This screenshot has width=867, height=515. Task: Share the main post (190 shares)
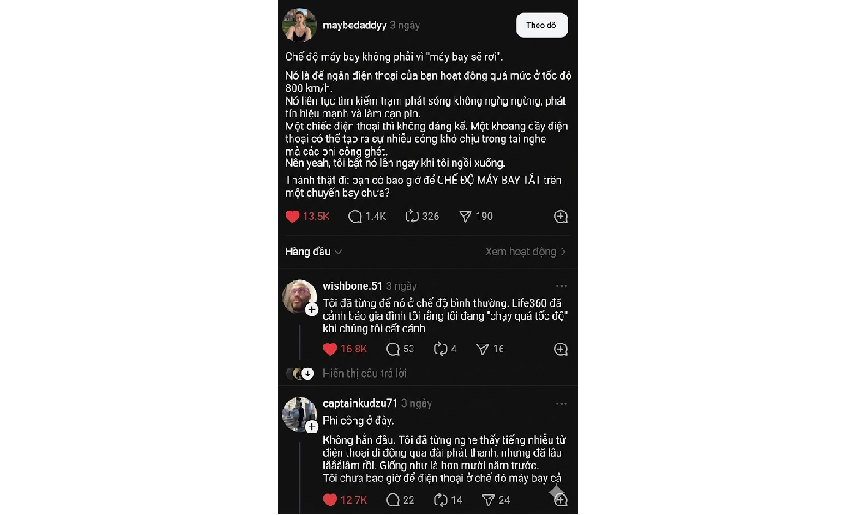[x=465, y=216]
